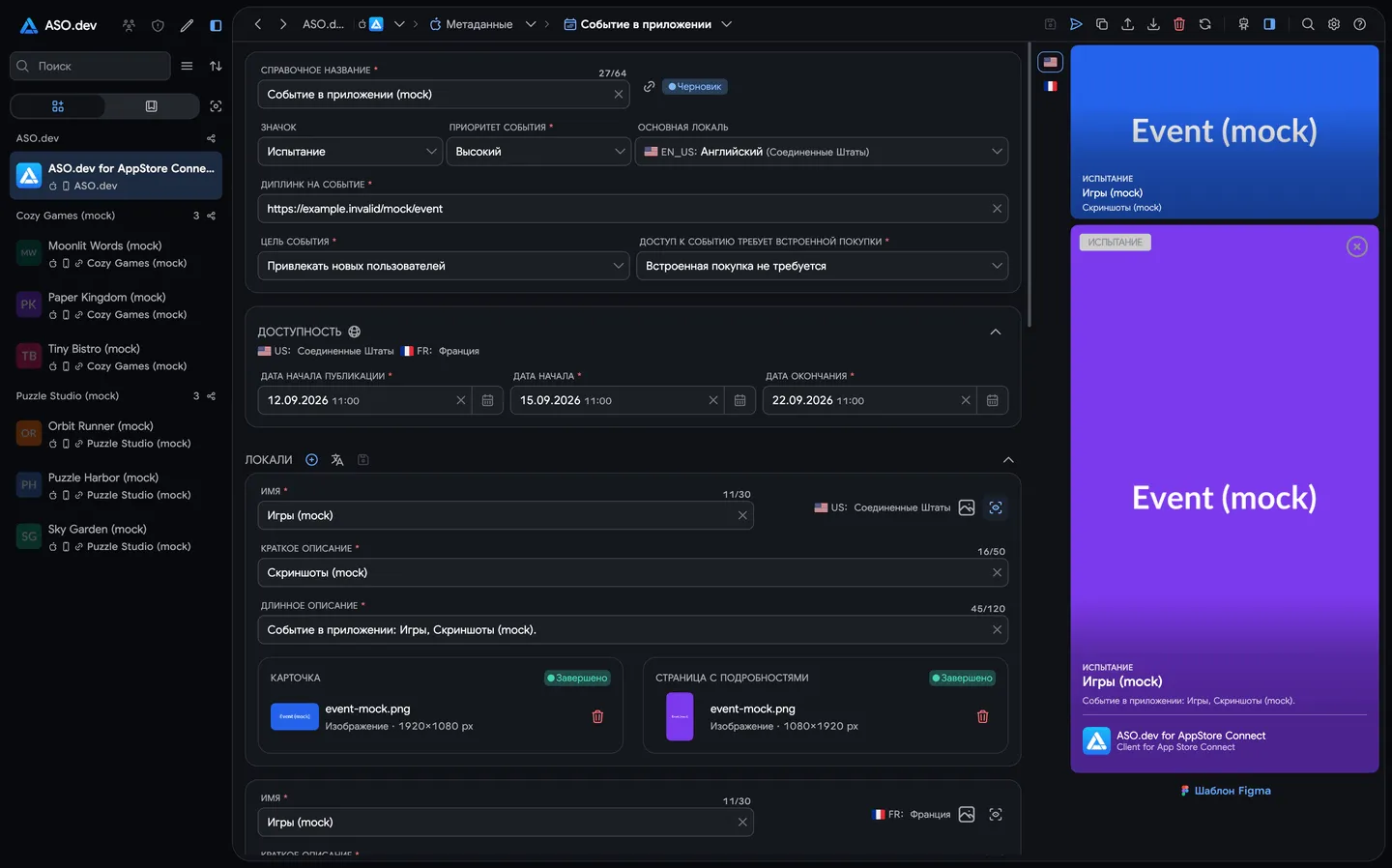The height and width of the screenshot is (868, 1392).
Task: Select Moonlit Words (mock) app
Action: (116, 254)
